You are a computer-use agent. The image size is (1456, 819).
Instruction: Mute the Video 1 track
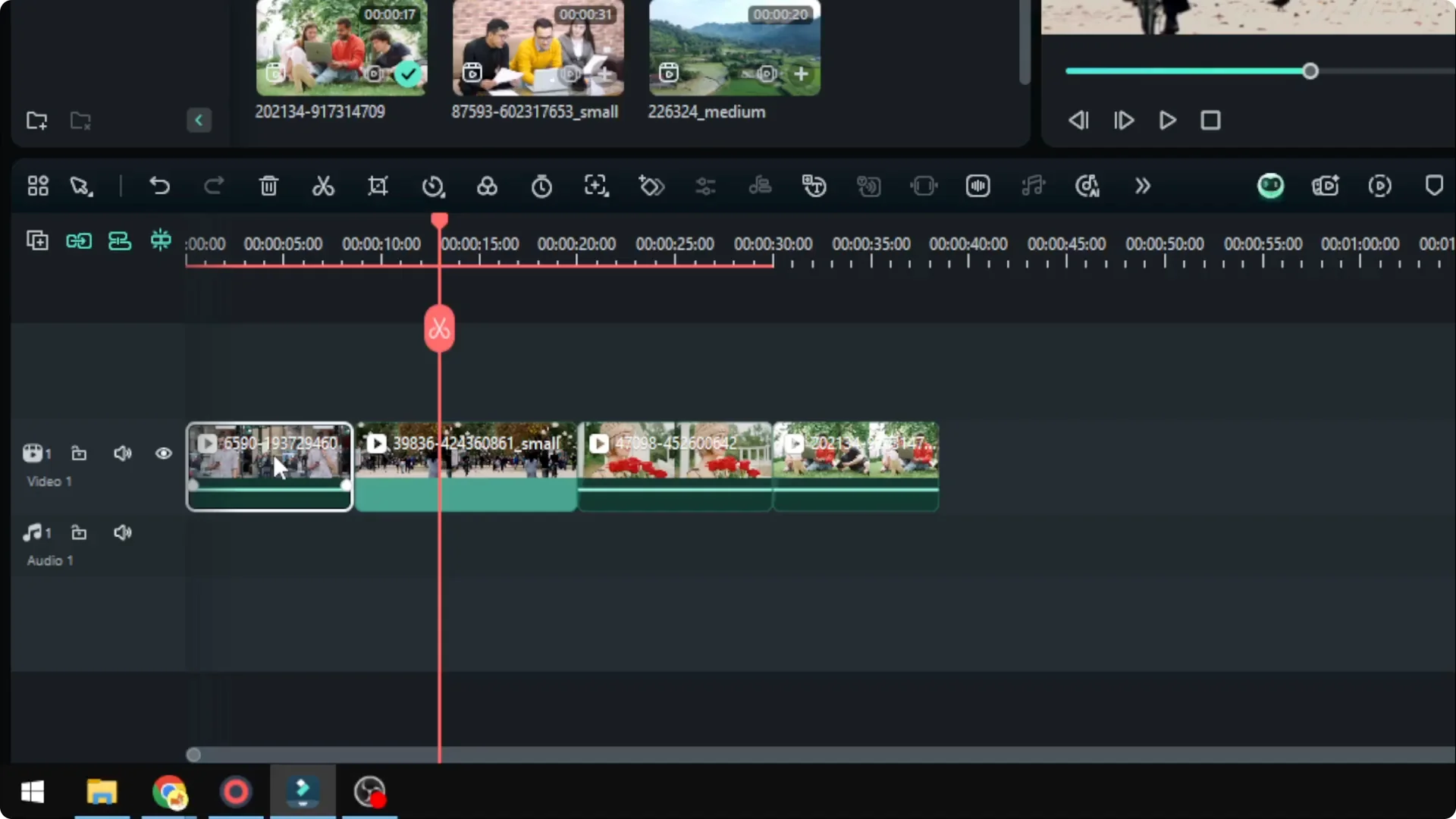click(123, 453)
